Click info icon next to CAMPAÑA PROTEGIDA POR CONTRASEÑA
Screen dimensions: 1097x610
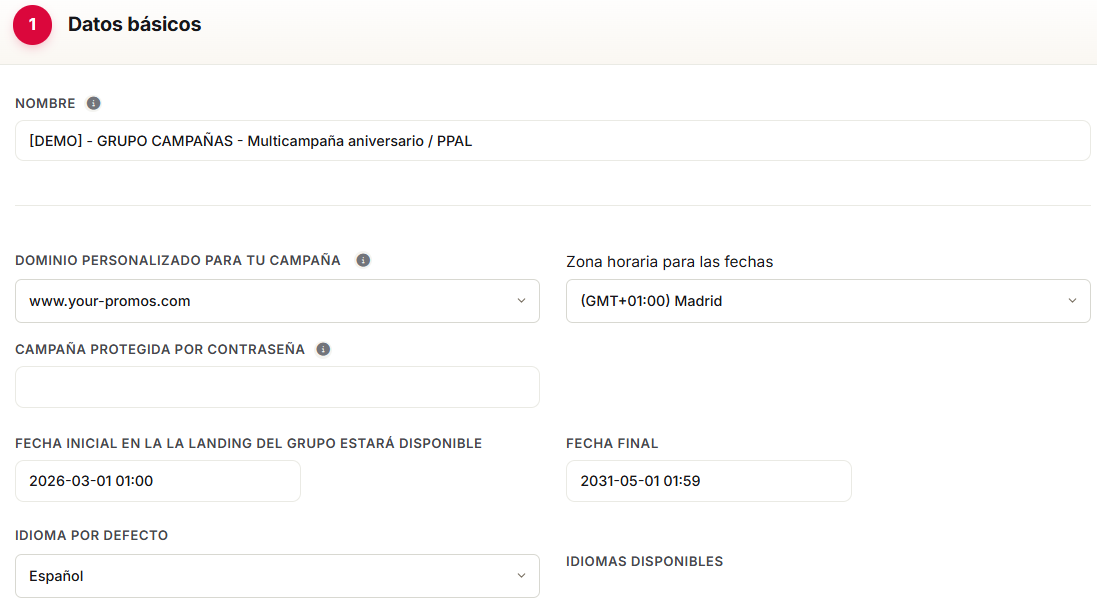[x=323, y=349]
